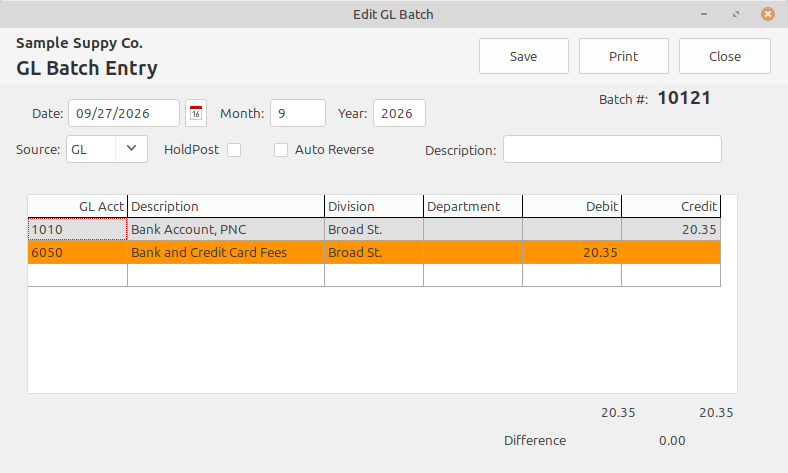This screenshot has width=788, height=473.
Task: Enable the Auto Reverse checkbox
Action: click(281, 150)
